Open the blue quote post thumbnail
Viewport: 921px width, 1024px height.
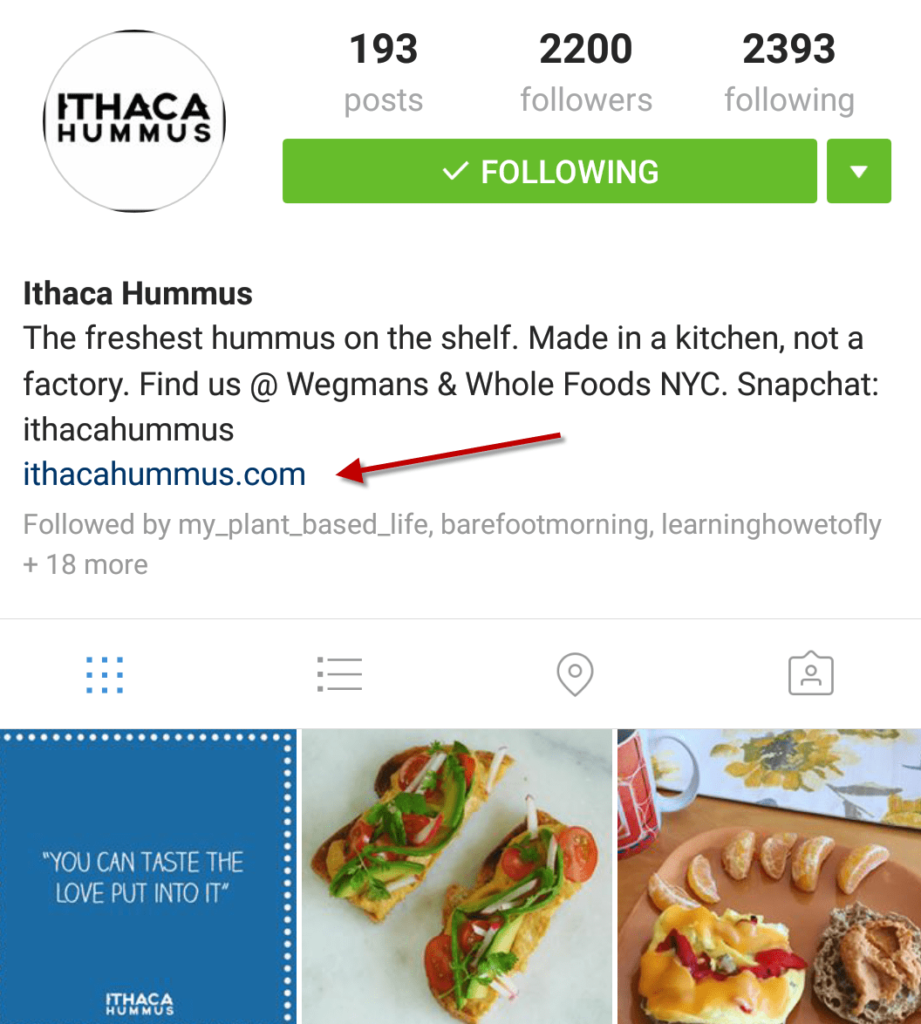[148, 876]
